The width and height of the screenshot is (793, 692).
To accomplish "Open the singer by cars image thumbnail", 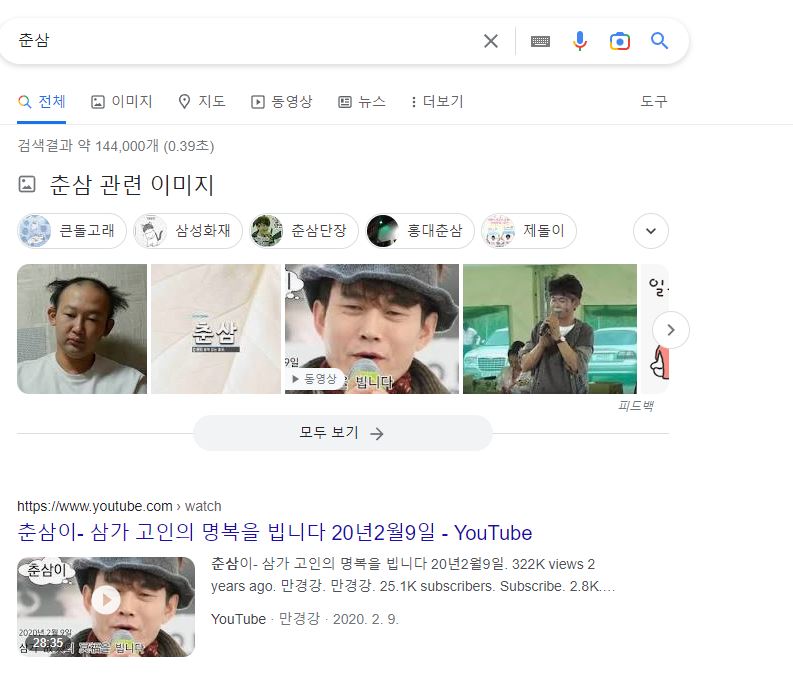I will tap(550, 329).
